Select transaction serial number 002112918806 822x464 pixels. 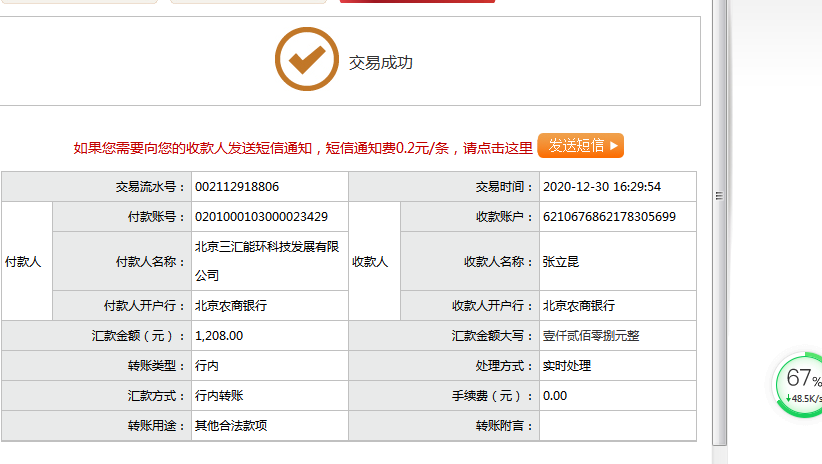[x=237, y=187]
